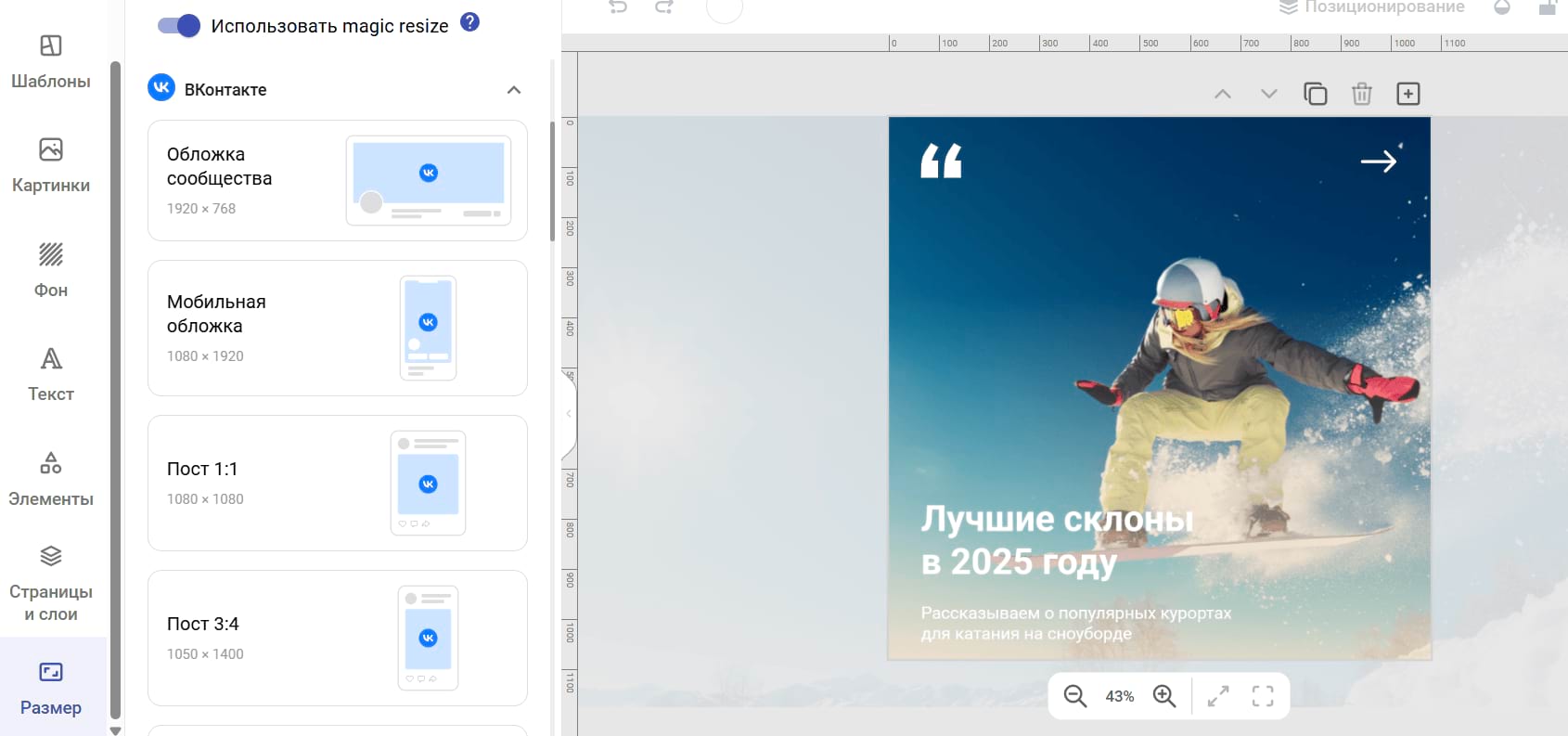The image size is (1568, 736).
Task: Click the fit-to-screen diagonal arrows icon
Action: [x=1218, y=696]
